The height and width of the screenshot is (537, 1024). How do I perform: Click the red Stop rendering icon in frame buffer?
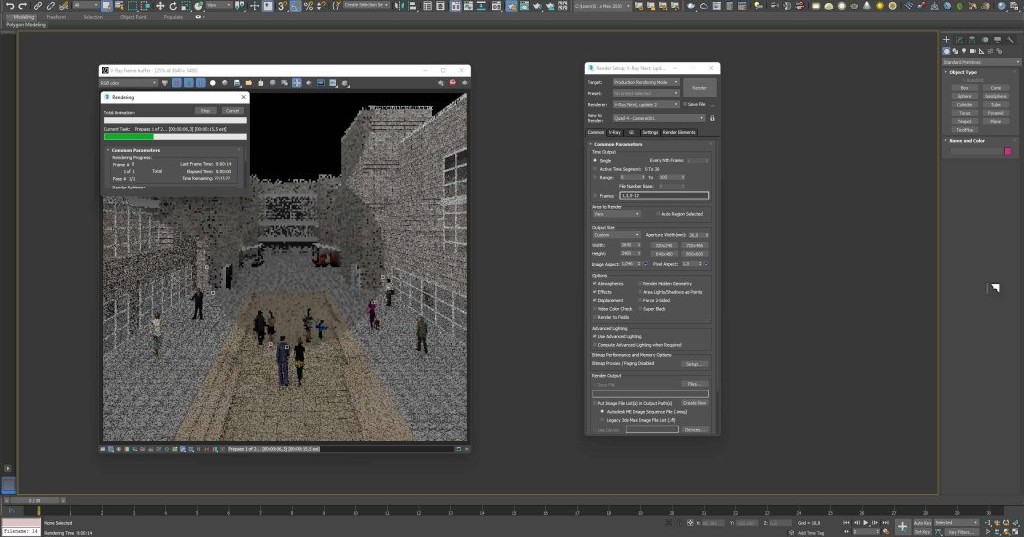pos(453,83)
